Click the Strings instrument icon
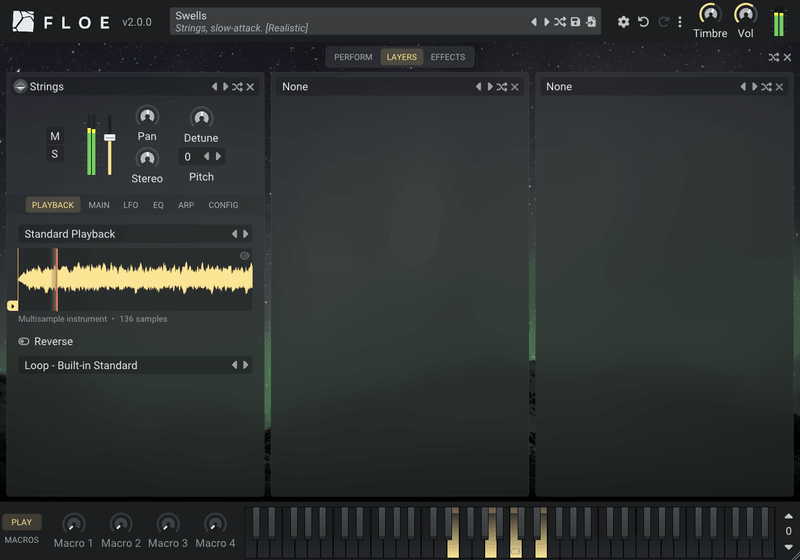Screen dimensions: 800x560 point(20,87)
